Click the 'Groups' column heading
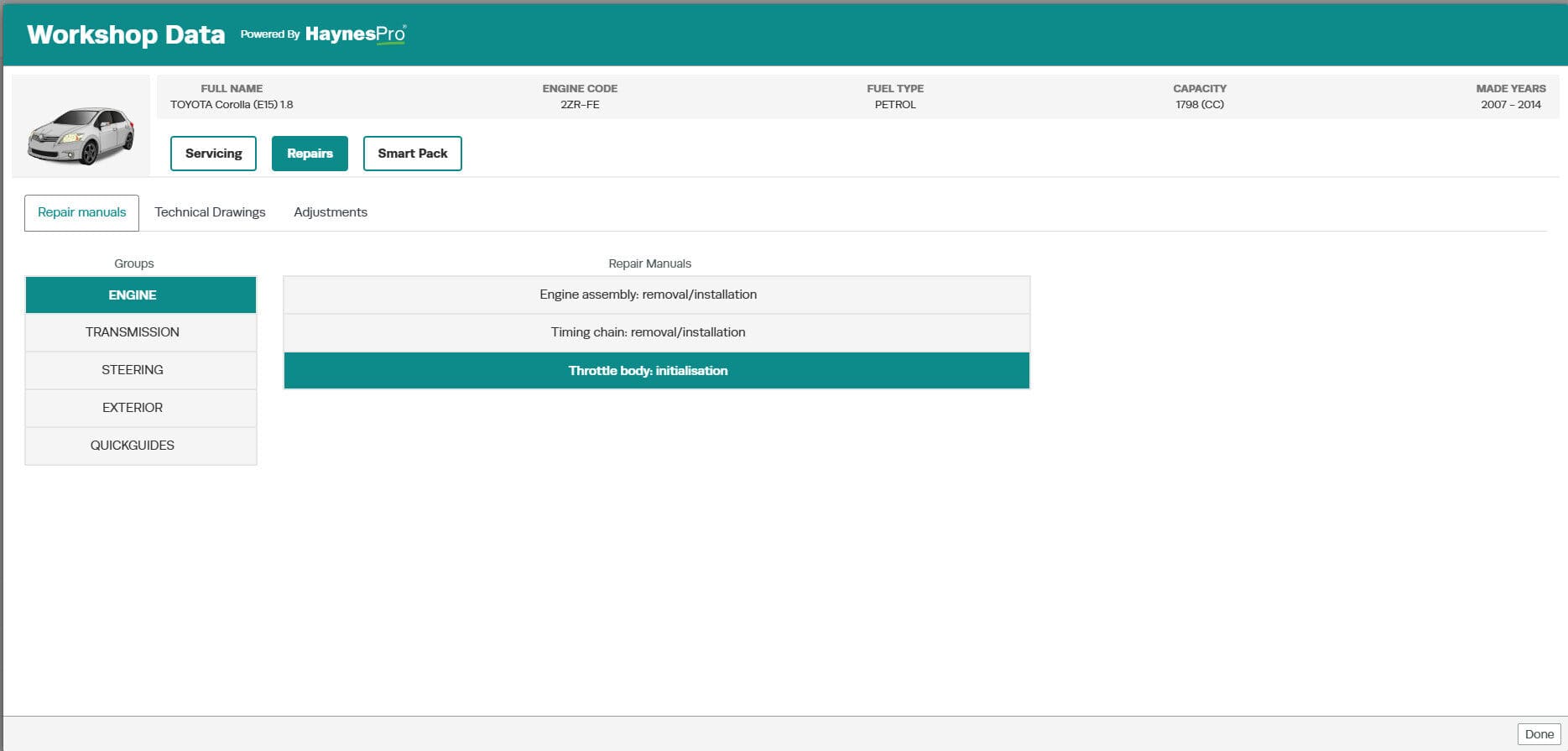Screen dimensions: 1568x751 [x=134, y=263]
